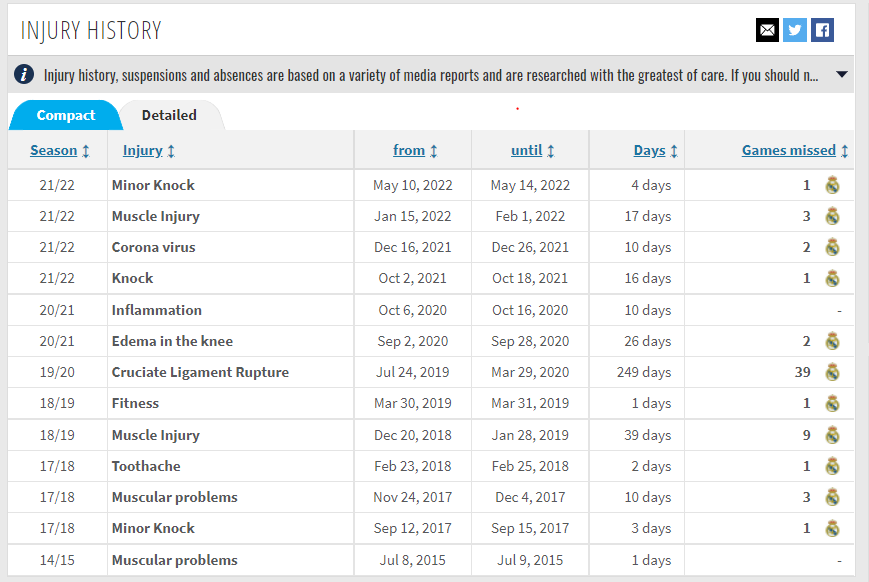
Task: Share on Twitter icon
Action: click(795, 30)
